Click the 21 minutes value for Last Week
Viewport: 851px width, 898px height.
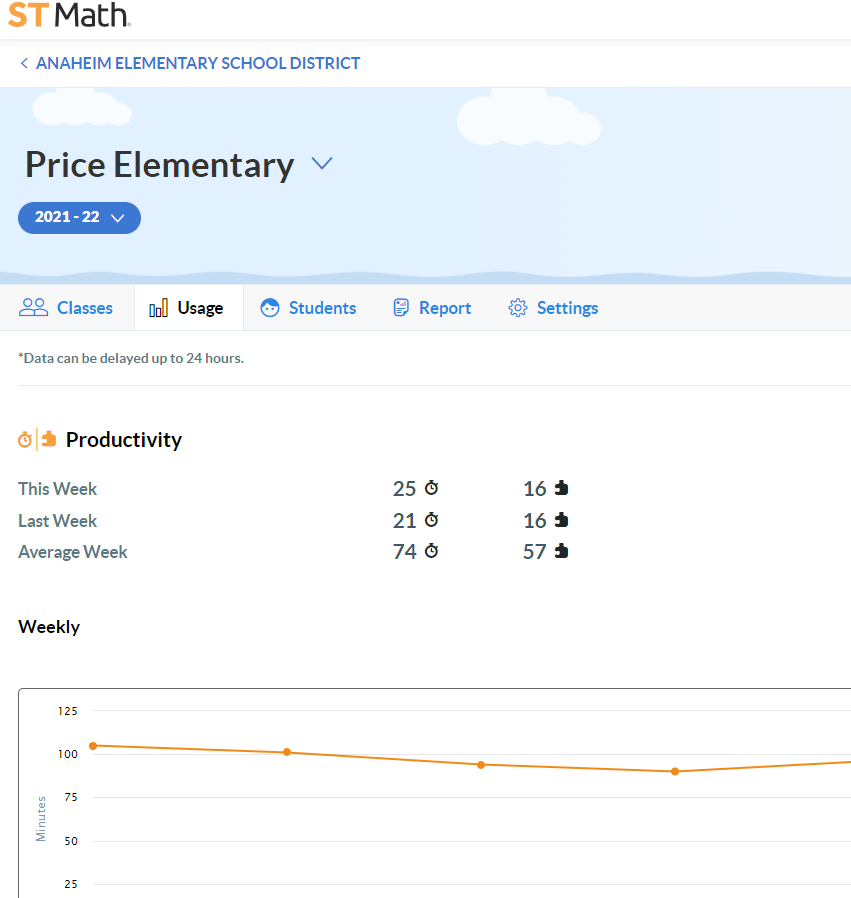(x=404, y=521)
